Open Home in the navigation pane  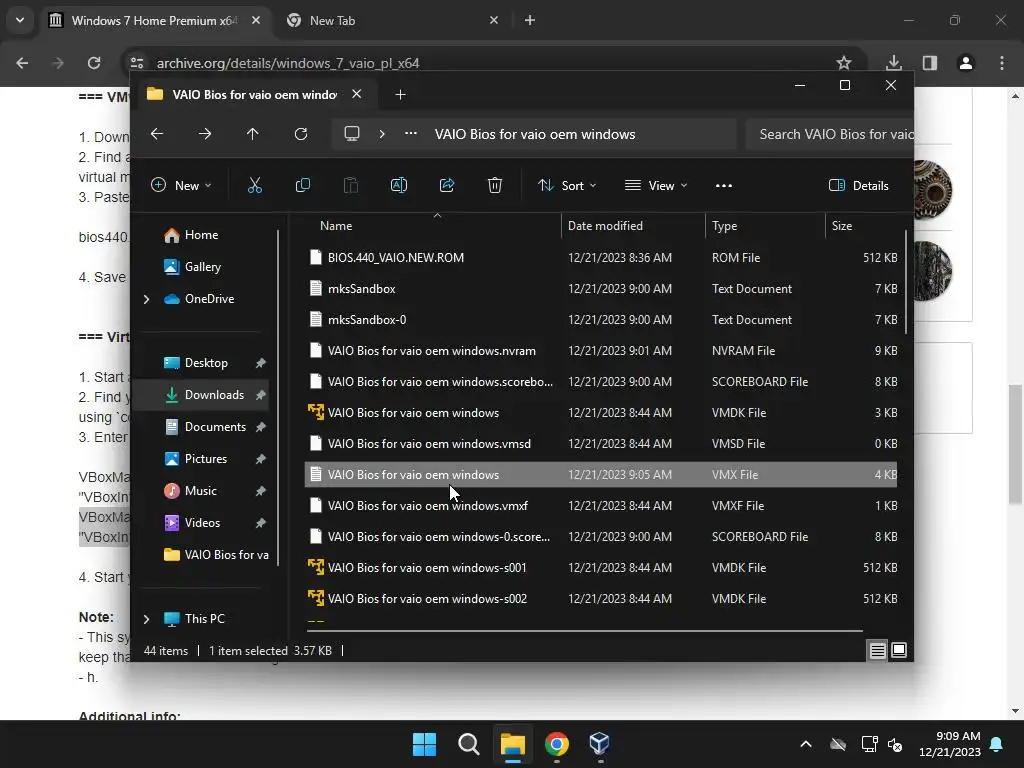pyautogui.click(x=202, y=235)
